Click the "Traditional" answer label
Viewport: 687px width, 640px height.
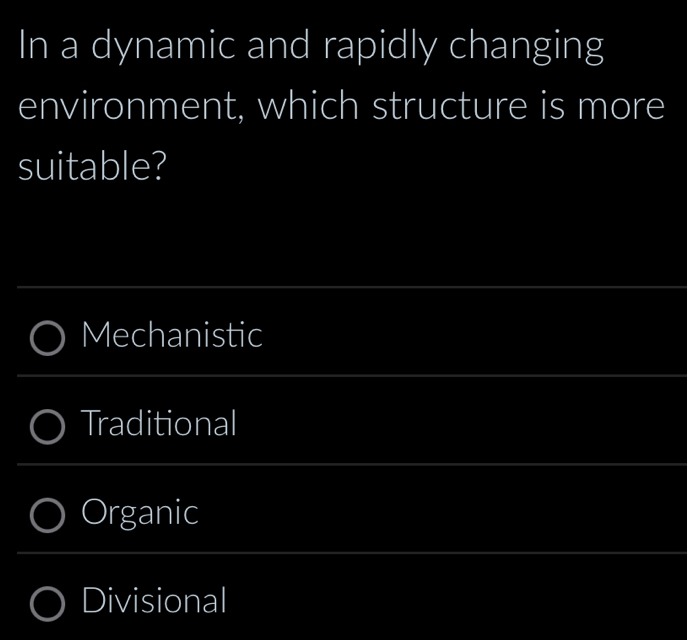(x=160, y=424)
